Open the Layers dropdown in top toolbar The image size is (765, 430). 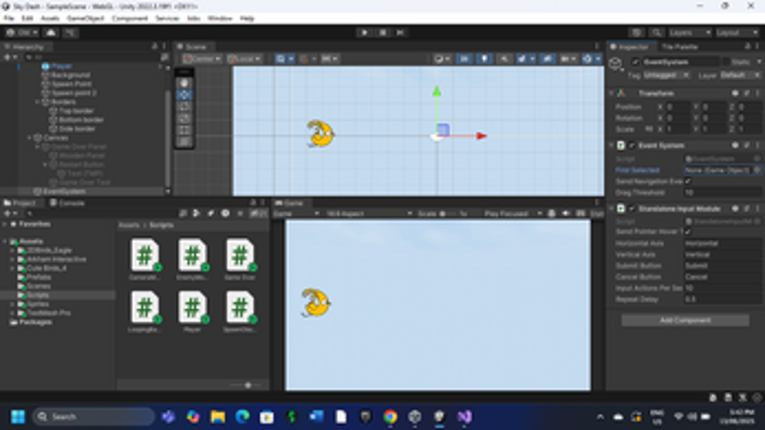pos(689,32)
